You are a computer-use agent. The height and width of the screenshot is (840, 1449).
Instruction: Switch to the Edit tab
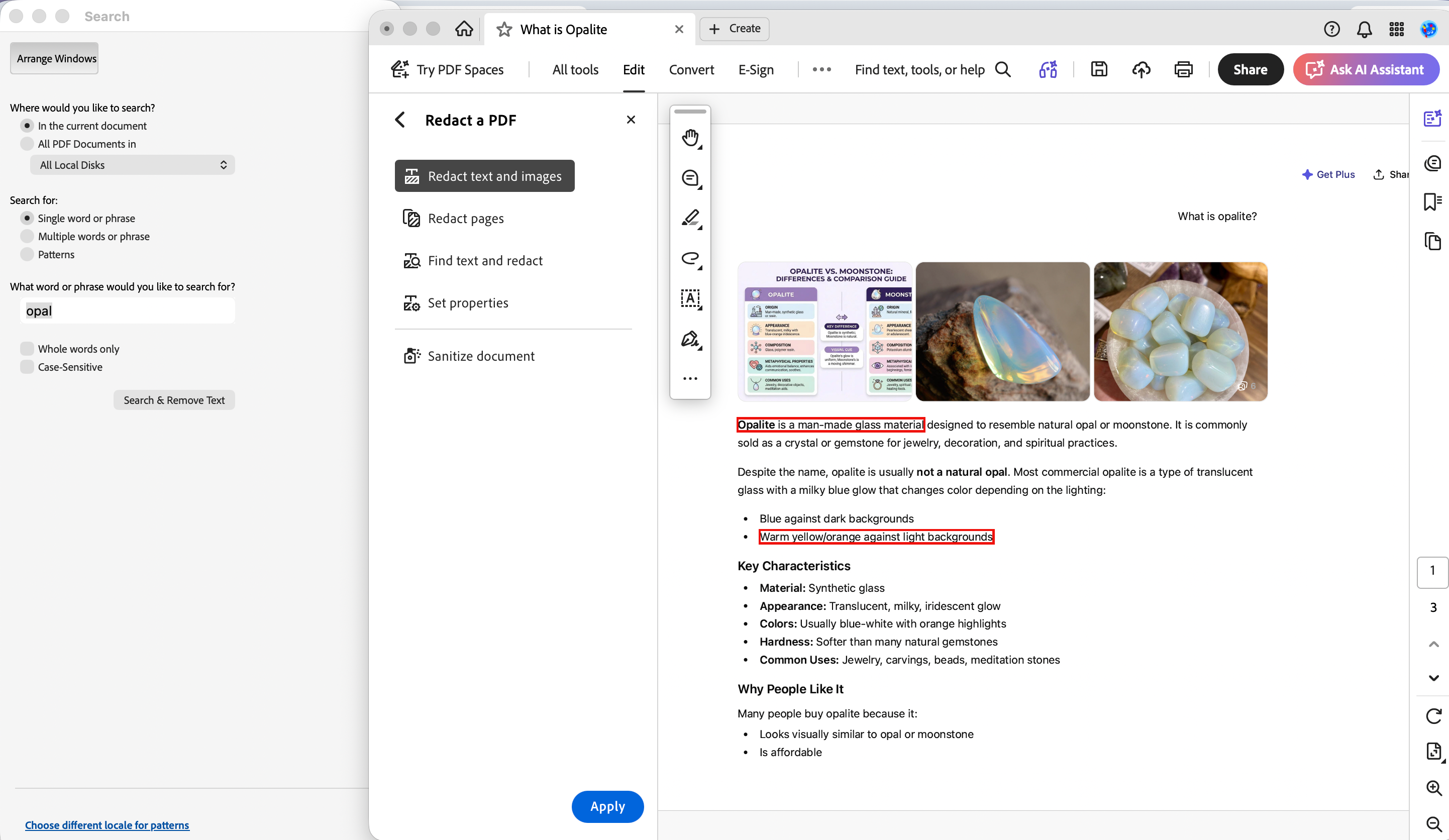click(633, 69)
